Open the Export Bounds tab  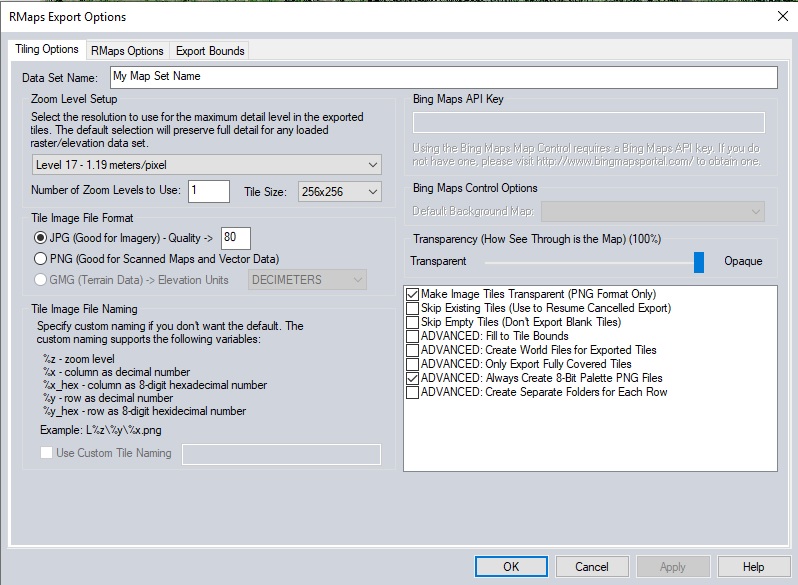point(210,51)
